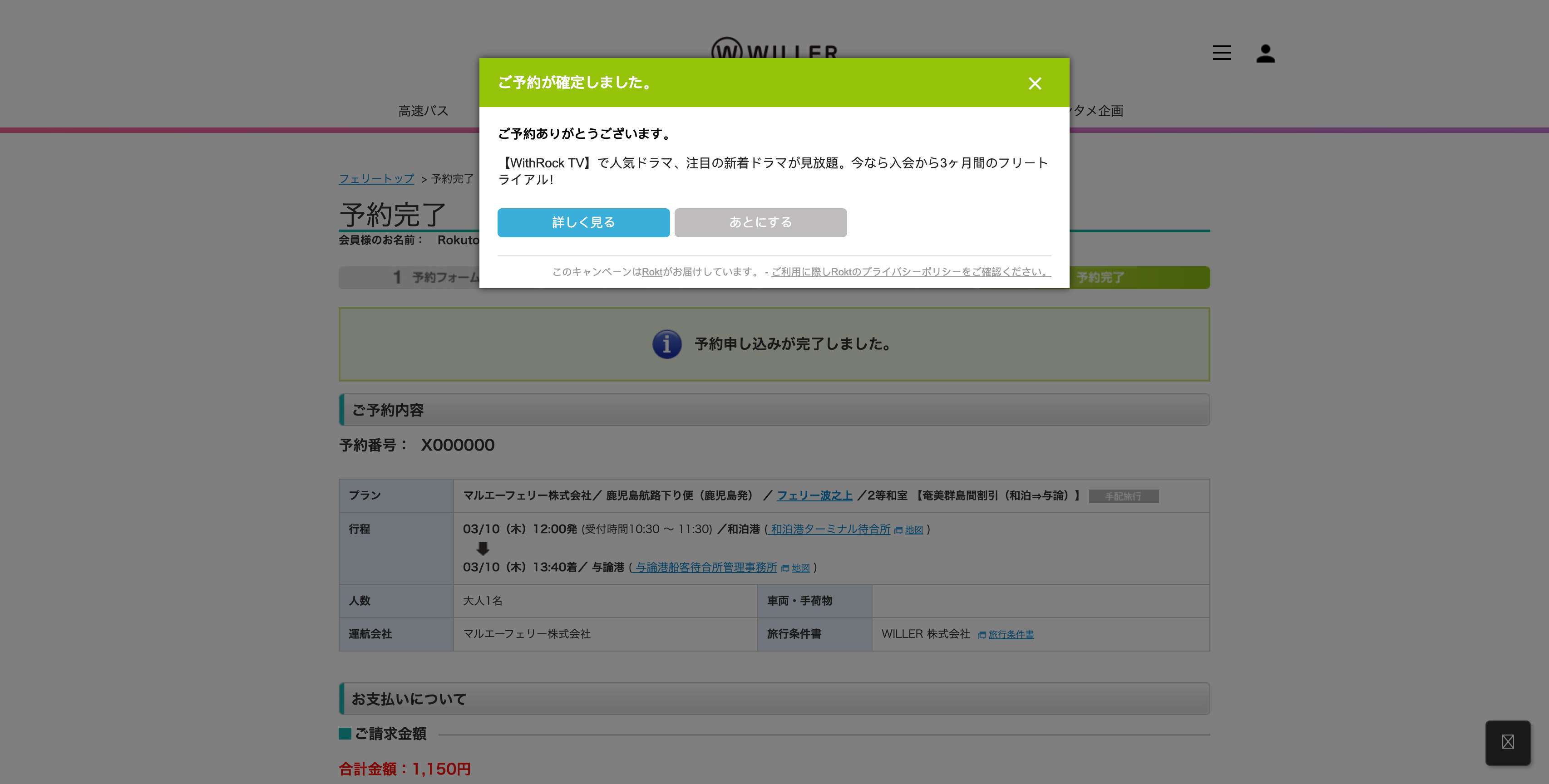1549x784 pixels.
Task: Click the down arrow icon in itinerary
Action: click(x=482, y=549)
